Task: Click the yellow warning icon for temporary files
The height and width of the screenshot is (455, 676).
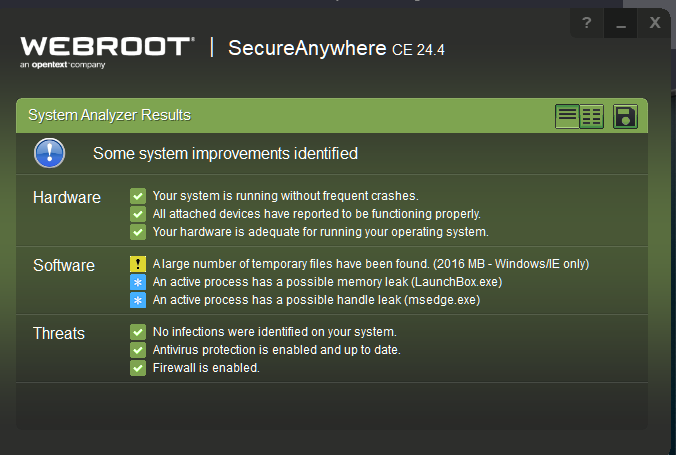Action: tap(138, 264)
